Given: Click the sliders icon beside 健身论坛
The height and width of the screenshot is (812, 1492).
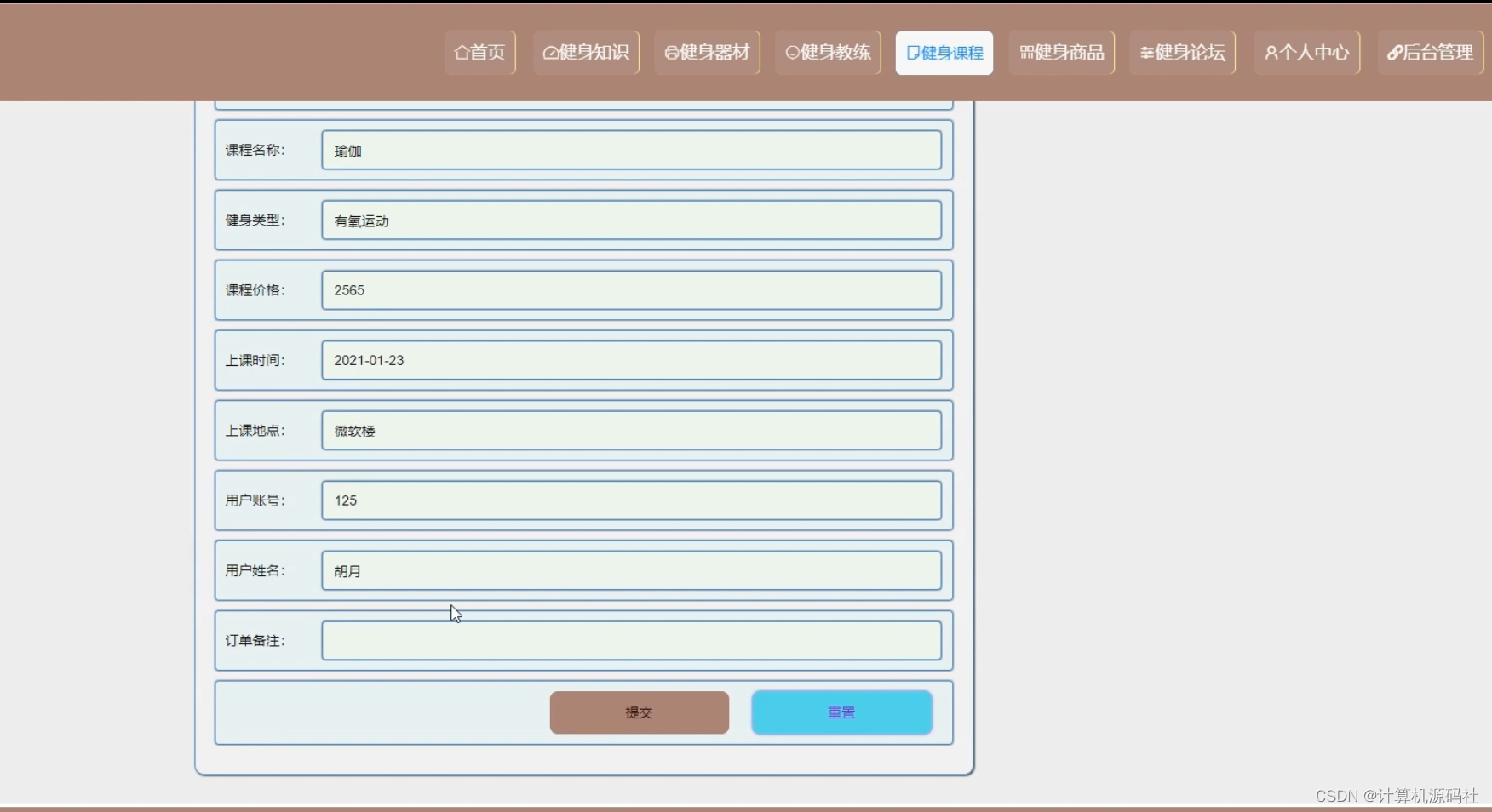Looking at the screenshot, I should pos(1147,53).
